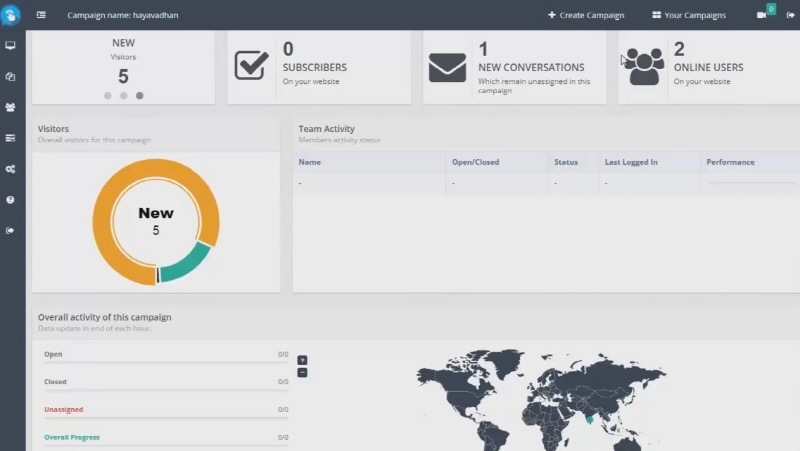This screenshot has width=800, height=451.
Task: Open the help question mark icon in sidebar
Action: [x=10, y=200]
